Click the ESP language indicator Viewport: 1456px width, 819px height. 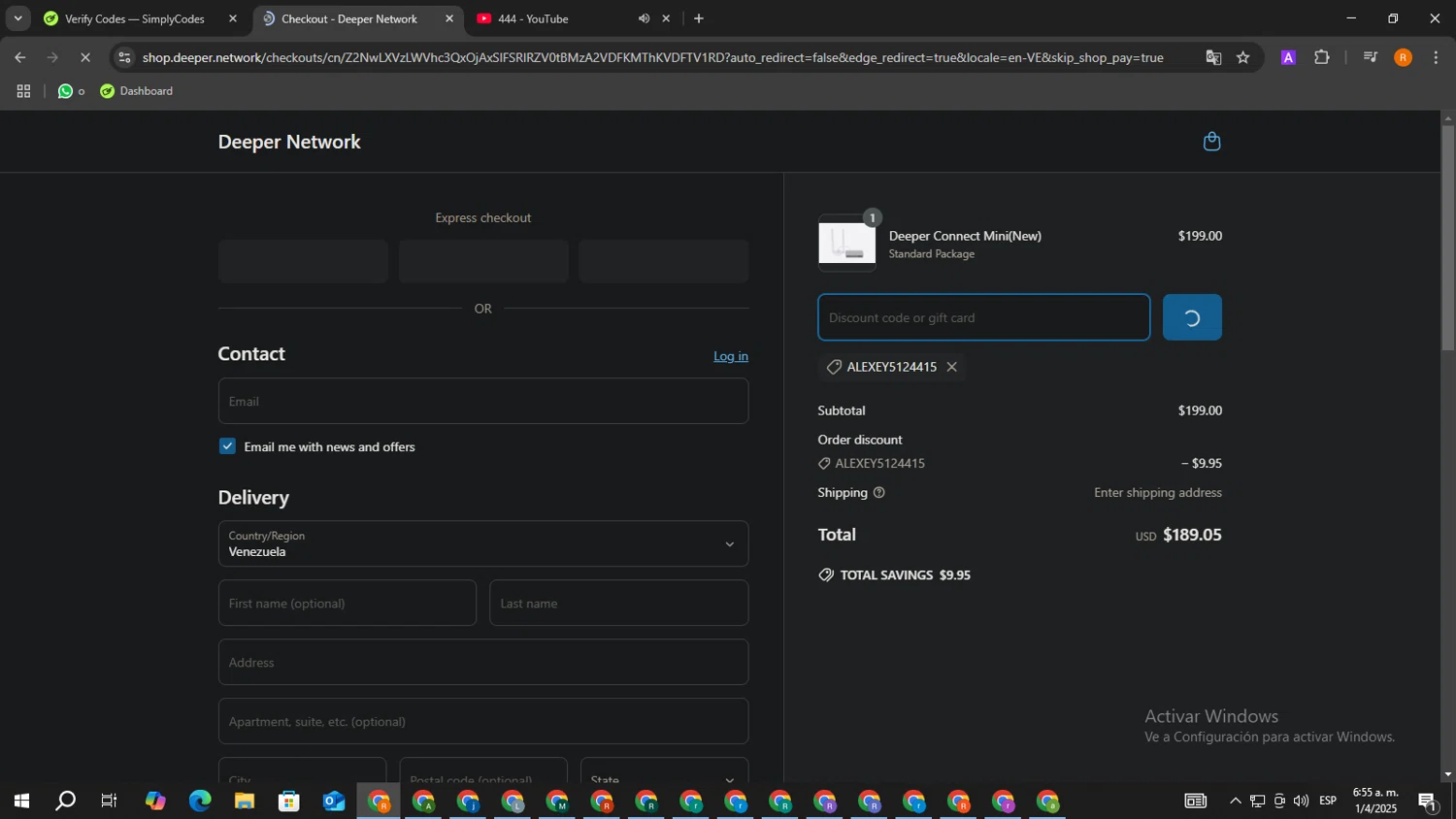1328,801
